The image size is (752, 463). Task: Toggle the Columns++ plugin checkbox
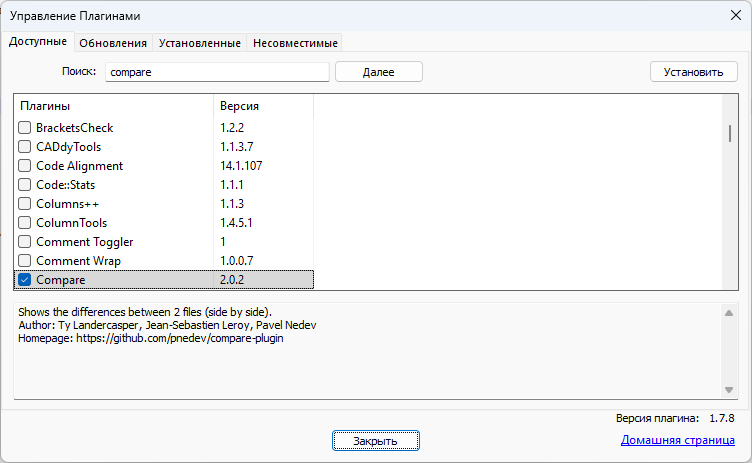pos(25,204)
